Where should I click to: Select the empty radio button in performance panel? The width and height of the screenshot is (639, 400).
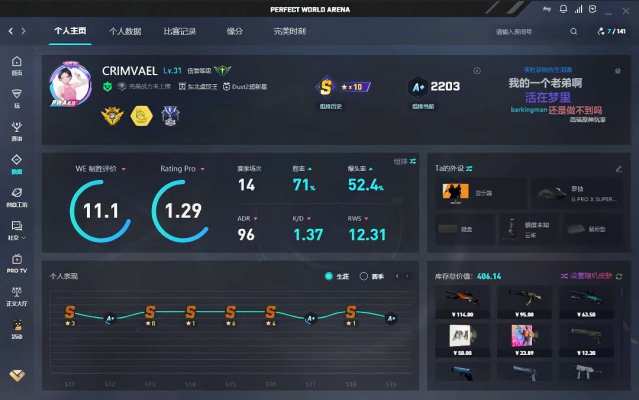[x=364, y=276]
